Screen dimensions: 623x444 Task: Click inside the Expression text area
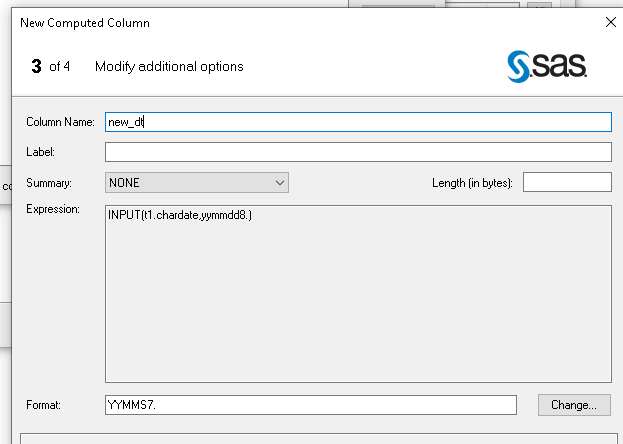pyautogui.click(x=358, y=300)
